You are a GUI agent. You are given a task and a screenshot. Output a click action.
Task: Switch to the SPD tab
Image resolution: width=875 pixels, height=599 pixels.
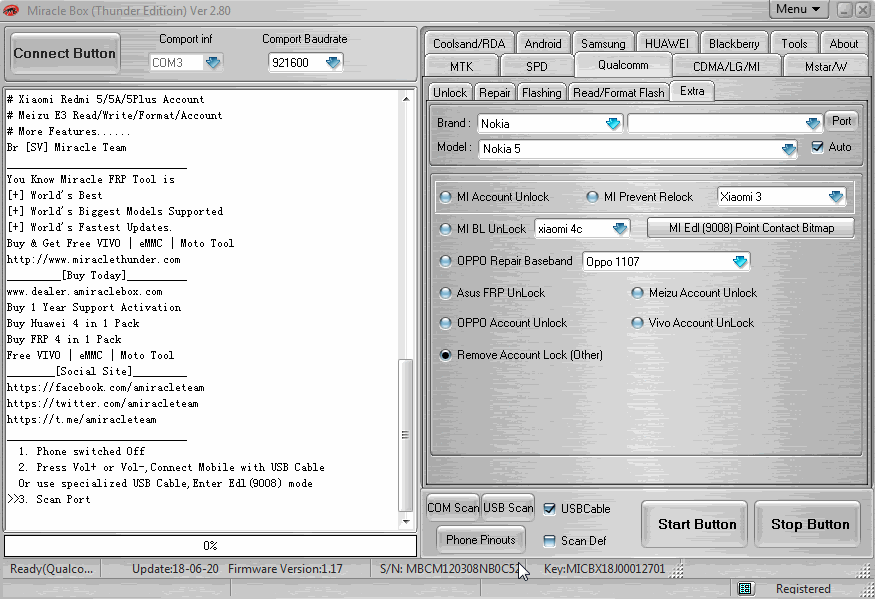click(537, 66)
